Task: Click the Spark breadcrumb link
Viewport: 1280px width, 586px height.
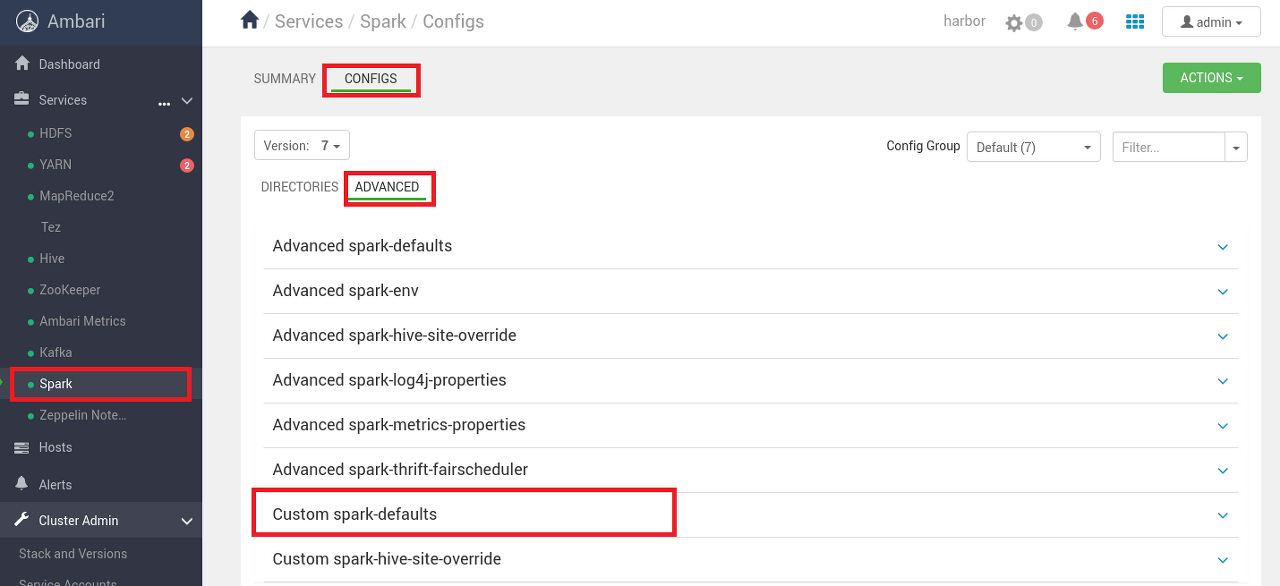Action: click(383, 21)
